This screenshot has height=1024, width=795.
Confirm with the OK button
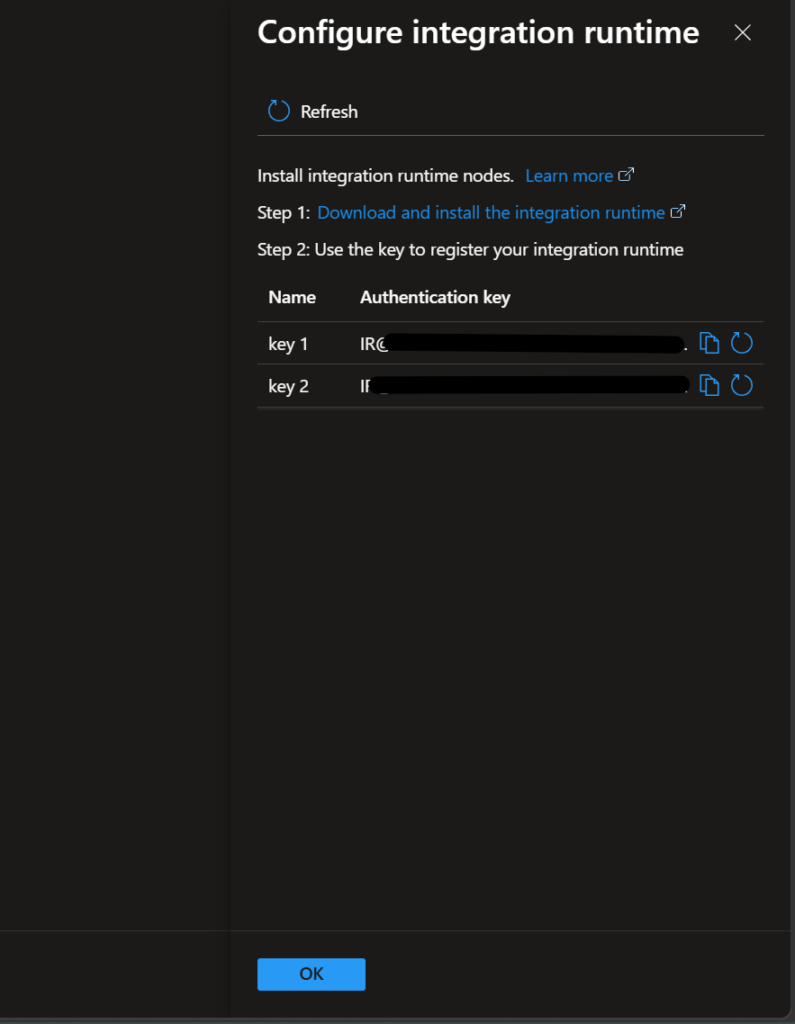pyautogui.click(x=311, y=974)
